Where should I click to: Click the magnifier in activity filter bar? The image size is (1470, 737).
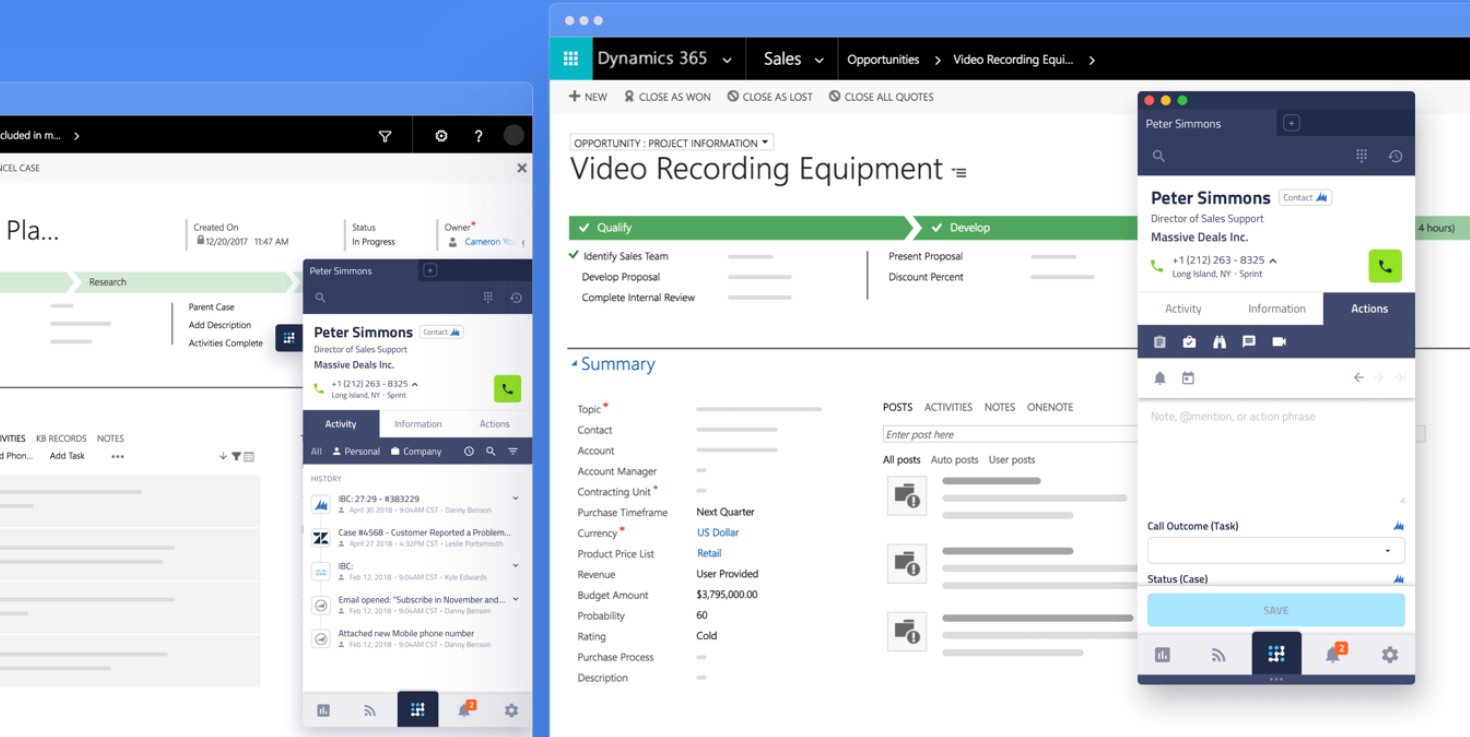491,452
